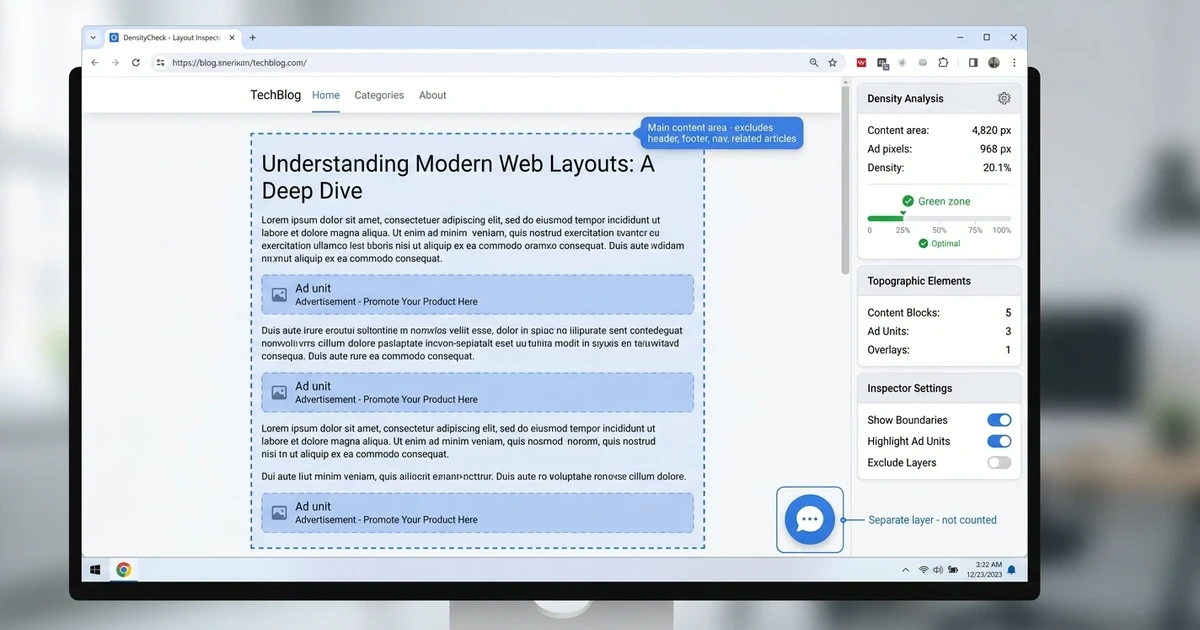This screenshot has width=1200, height=630.
Task: Click the image icon in the first ad unit
Action: [279, 295]
